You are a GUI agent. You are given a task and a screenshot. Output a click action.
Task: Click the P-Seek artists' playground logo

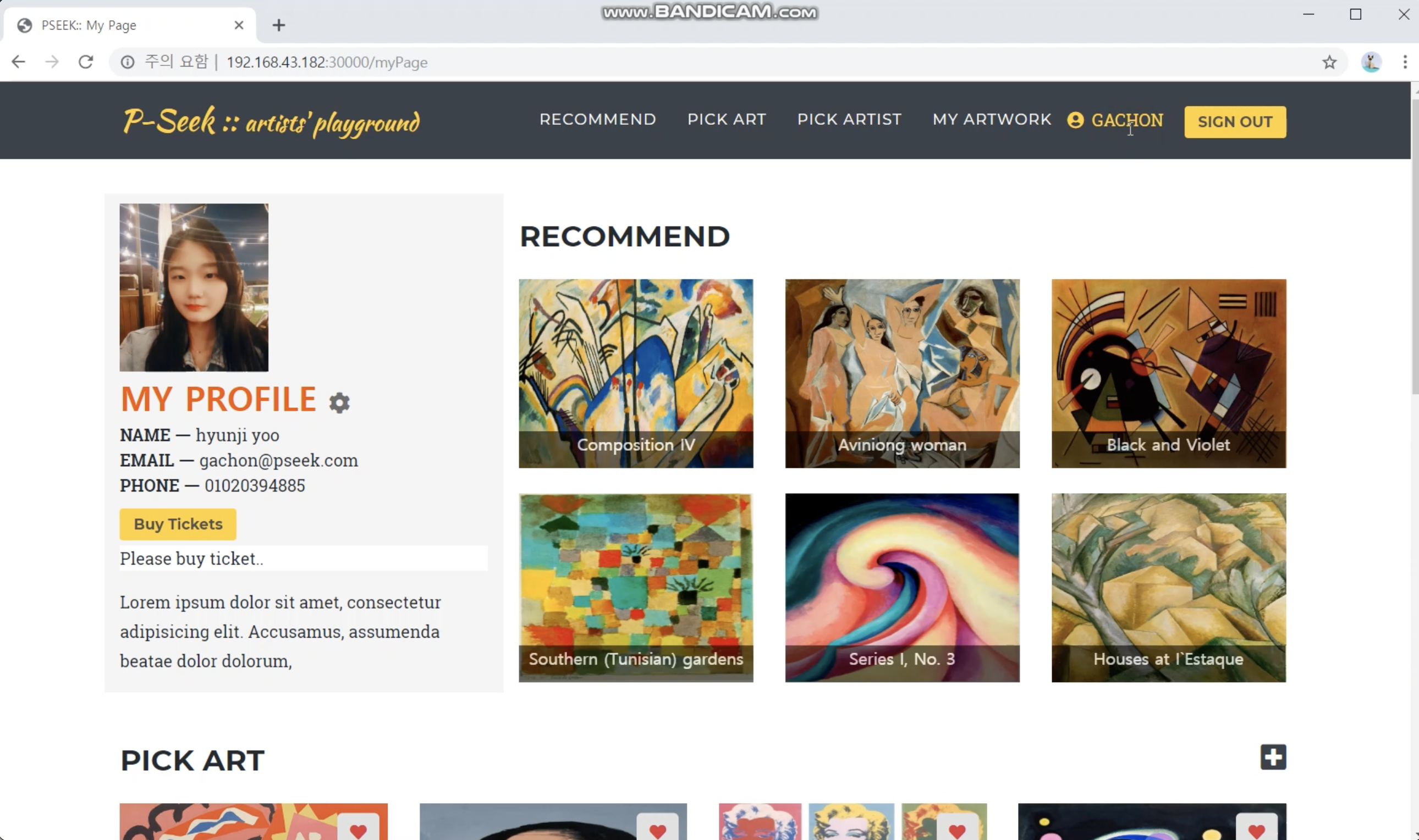pos(271,120)
